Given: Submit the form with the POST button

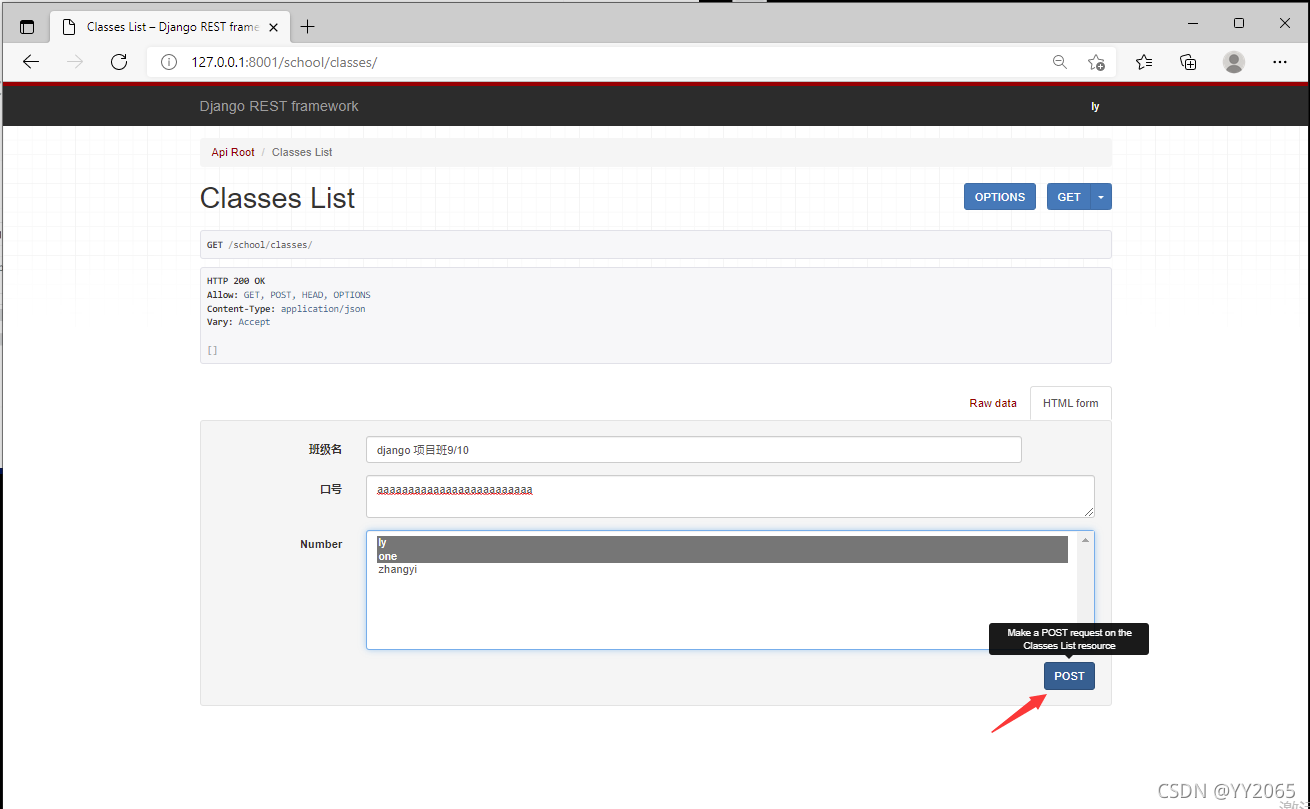Looking at the screenshot, I should 1069,676.
